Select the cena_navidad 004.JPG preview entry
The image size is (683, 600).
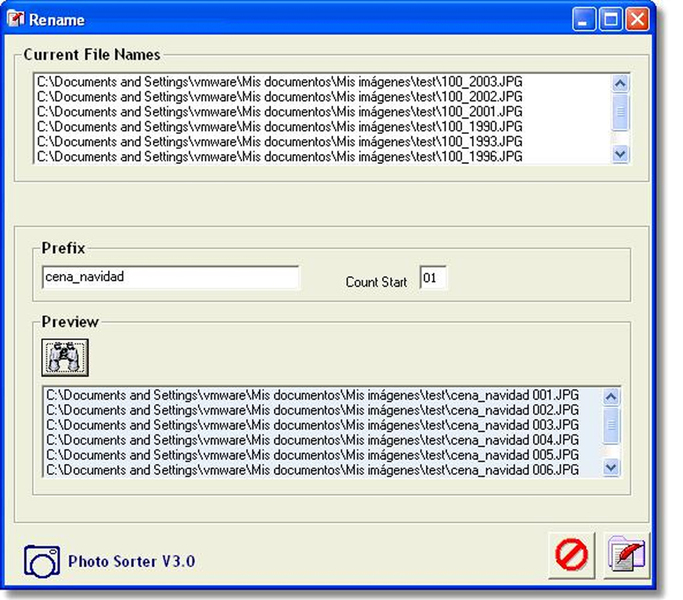pyautogui.click(x=312, y=440)
